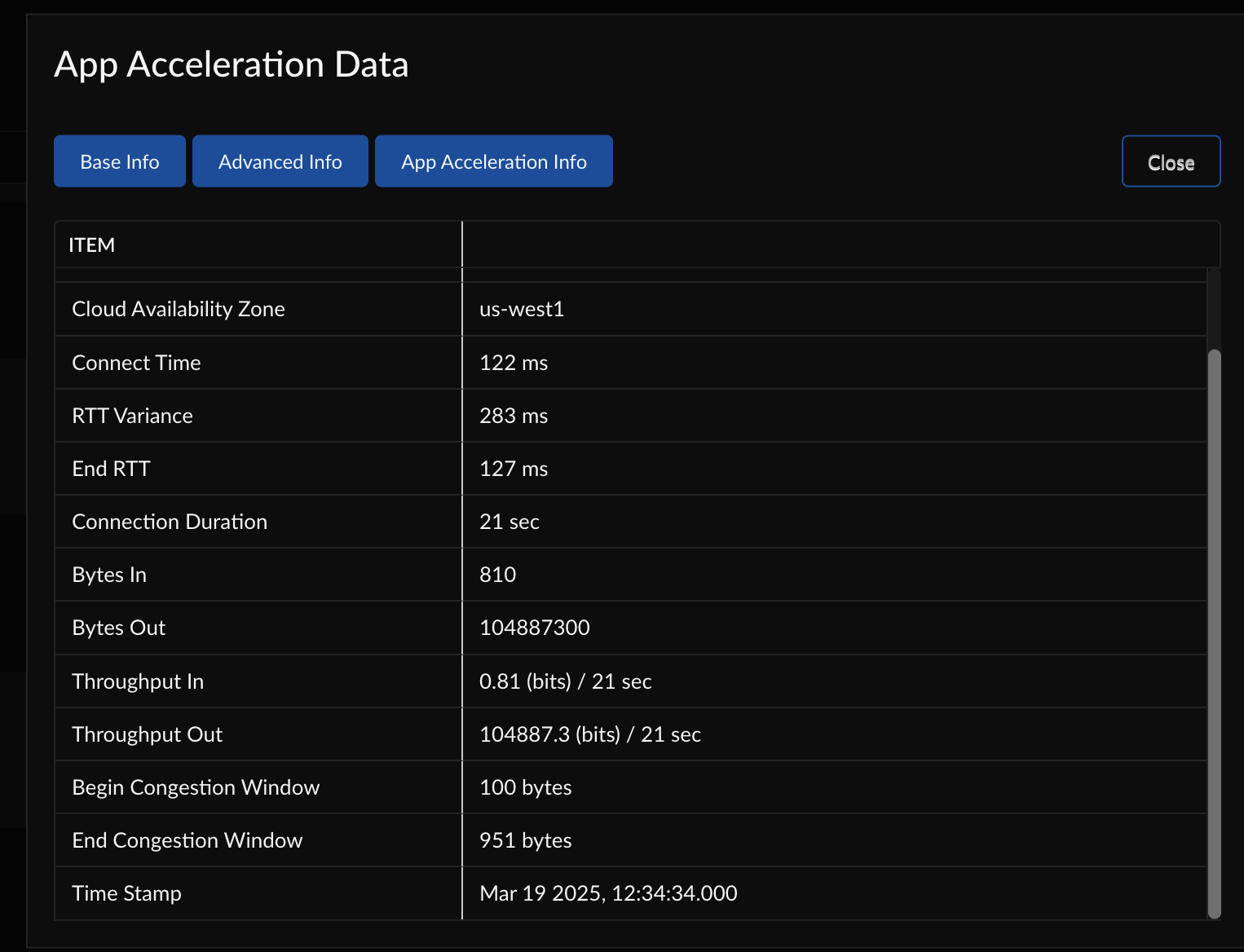Screen dimensions: 1244x952
Task: Select the App Acceleration Info tab
Action: pos(493,161)
